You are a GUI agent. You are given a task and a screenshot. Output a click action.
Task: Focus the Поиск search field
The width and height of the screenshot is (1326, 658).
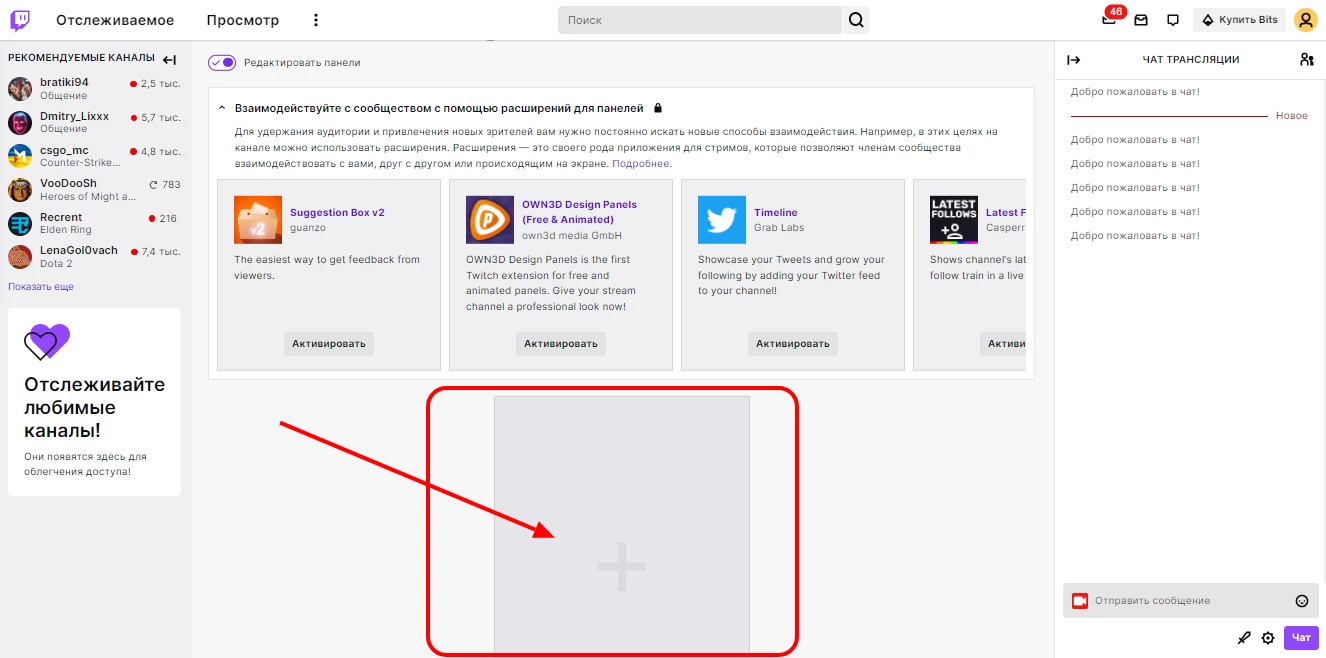[700, 20]
